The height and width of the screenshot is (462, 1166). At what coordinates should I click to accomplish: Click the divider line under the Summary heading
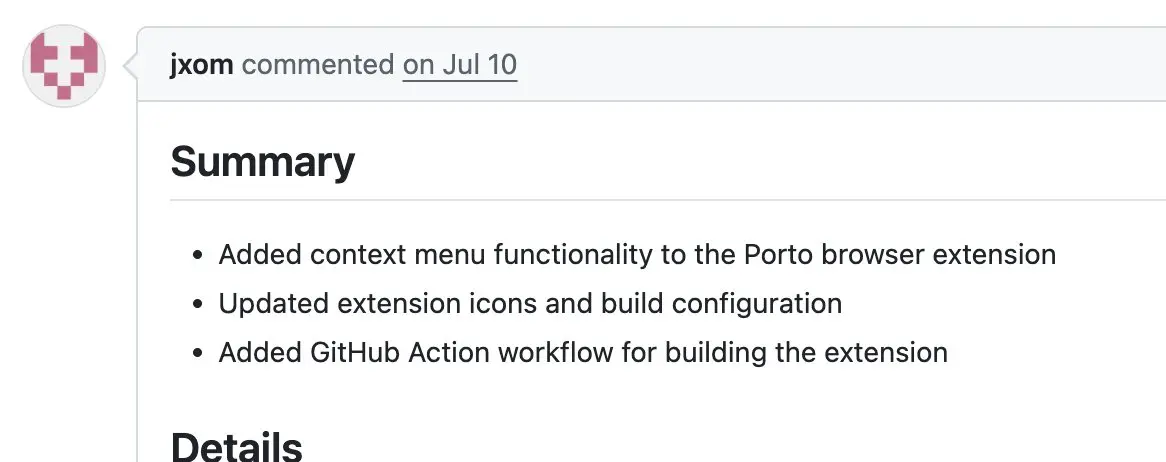click(x=668, y=199)
